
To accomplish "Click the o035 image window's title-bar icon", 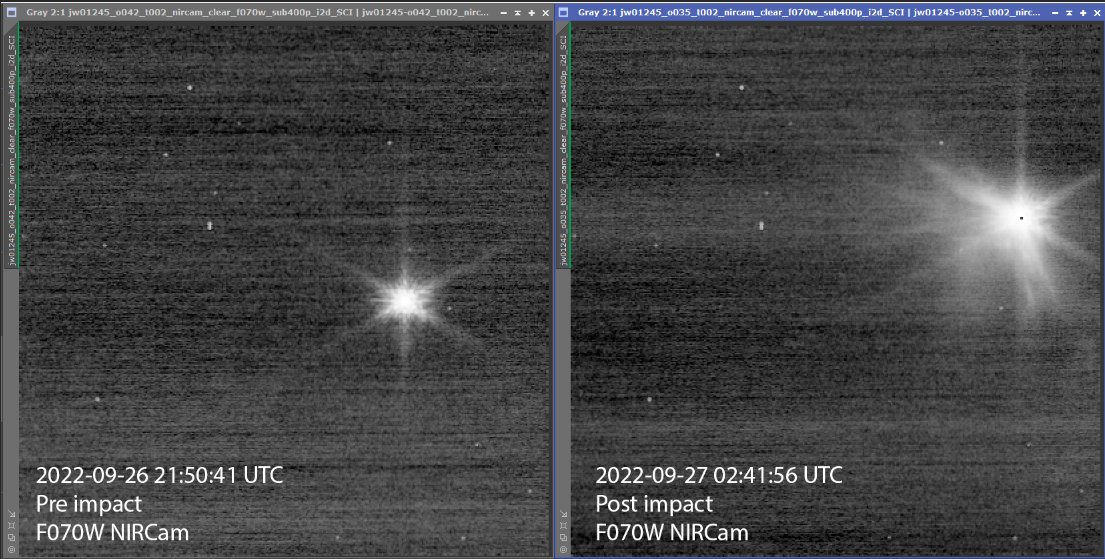I will pyautogui.click(x=563, y=12).
